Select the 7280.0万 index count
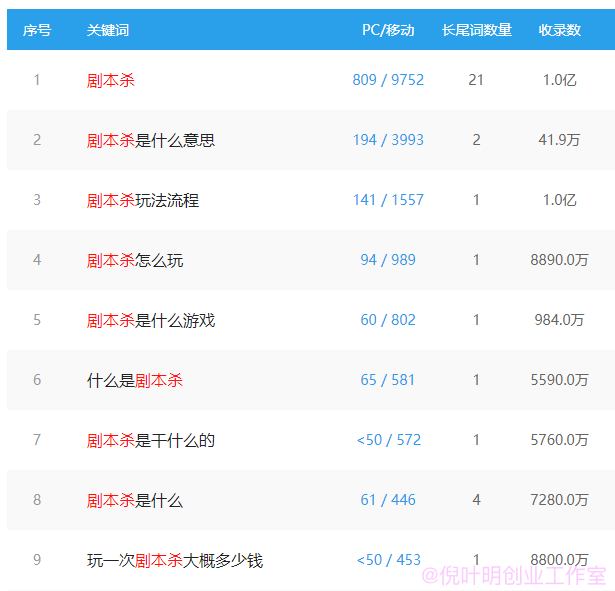 pyautogui.click(x=559, y=500)
